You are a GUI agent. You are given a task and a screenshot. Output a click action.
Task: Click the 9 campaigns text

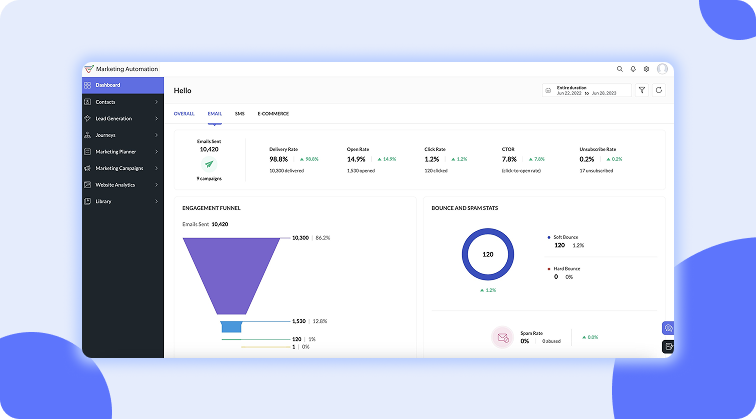point(209,178)
